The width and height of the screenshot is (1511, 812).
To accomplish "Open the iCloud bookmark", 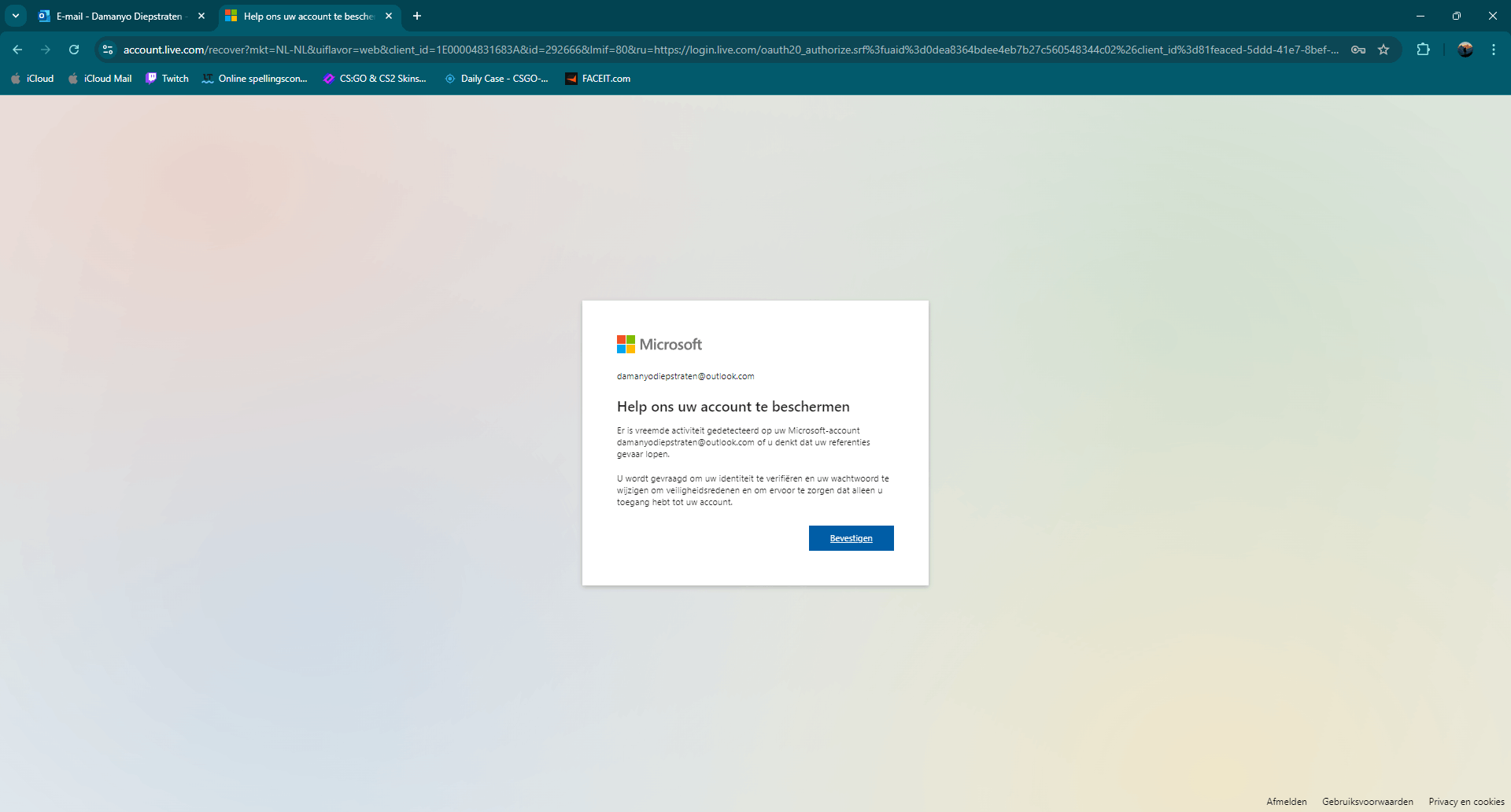I will tap(32, 79).
